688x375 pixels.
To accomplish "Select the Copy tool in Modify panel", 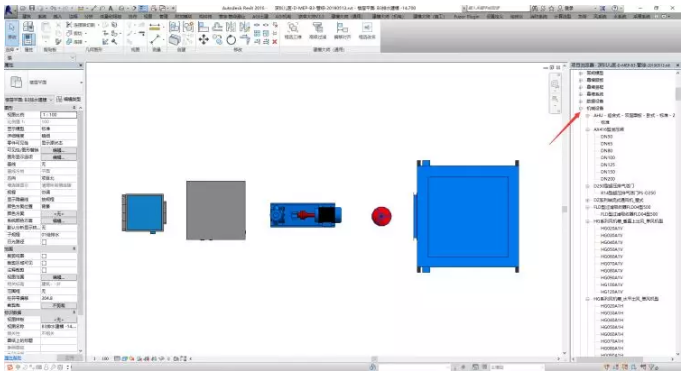I will [x=217, y=40].
